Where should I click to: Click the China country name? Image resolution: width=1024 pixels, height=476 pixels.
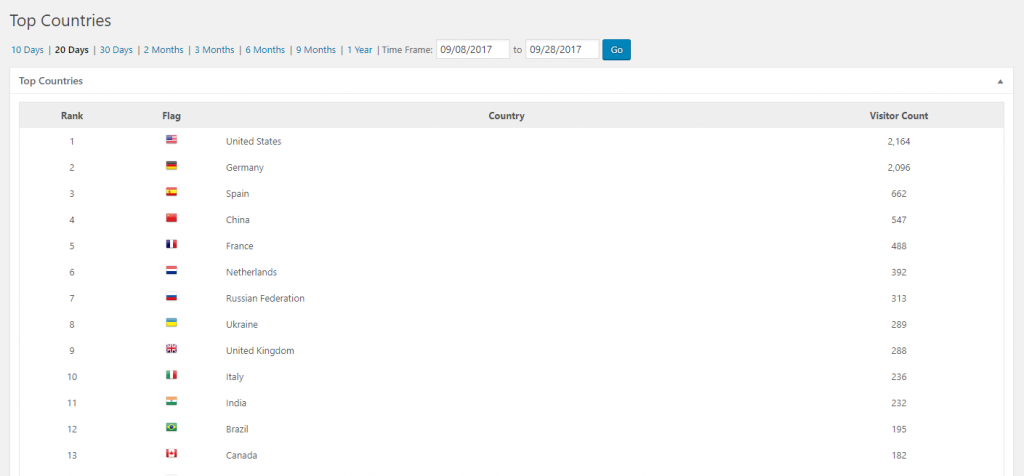pyautogui.click(x=238, y=219)
